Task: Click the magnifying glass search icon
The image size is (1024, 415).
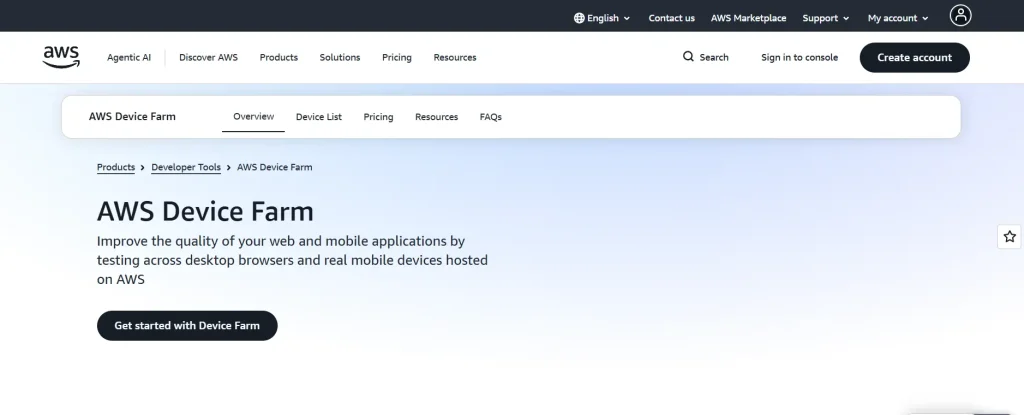Action: coord(688,57)
